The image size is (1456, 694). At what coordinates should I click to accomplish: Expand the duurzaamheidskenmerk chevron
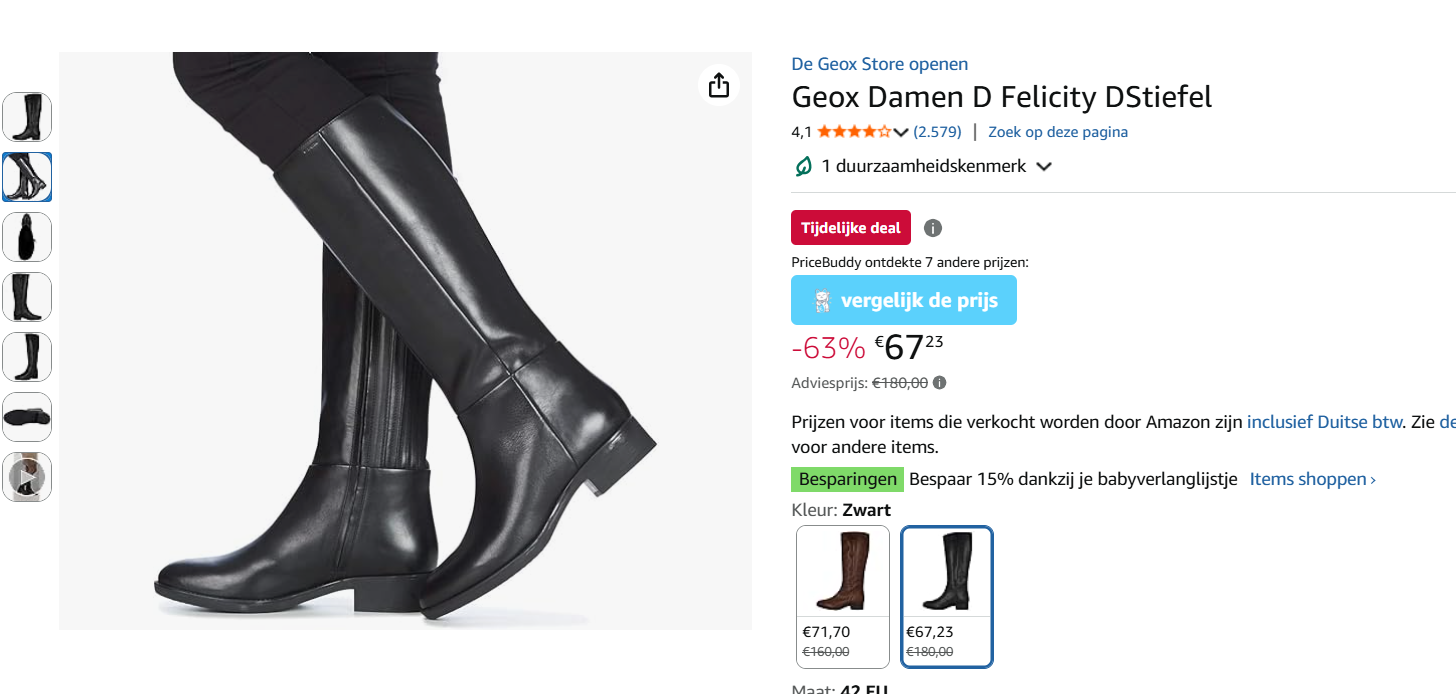pyautogui.click(x=1044, y=167)
